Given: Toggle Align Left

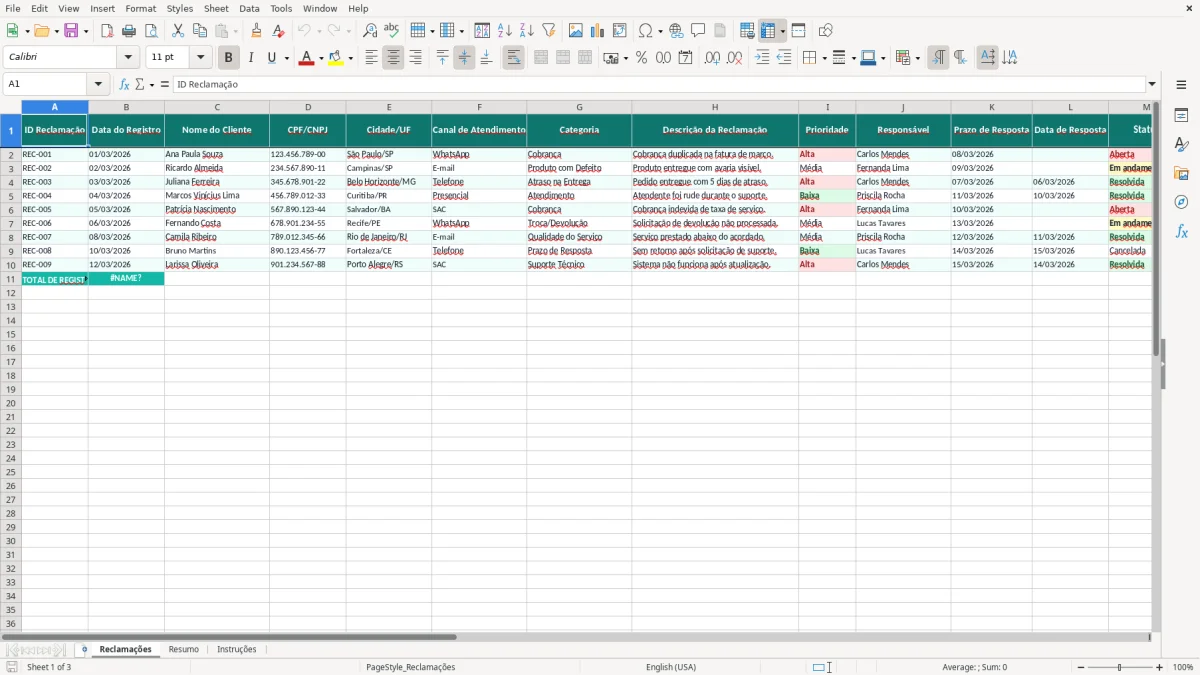Looking at the screenshot, I should (371, 58).
